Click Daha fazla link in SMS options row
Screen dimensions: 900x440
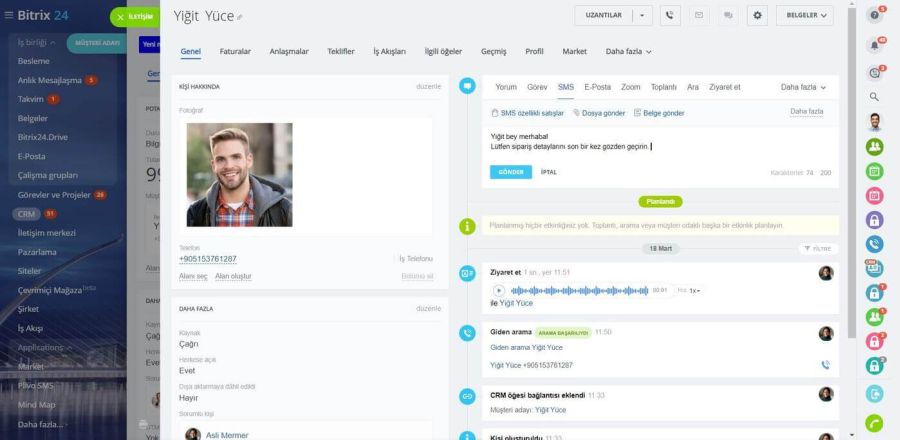[806, 111]
